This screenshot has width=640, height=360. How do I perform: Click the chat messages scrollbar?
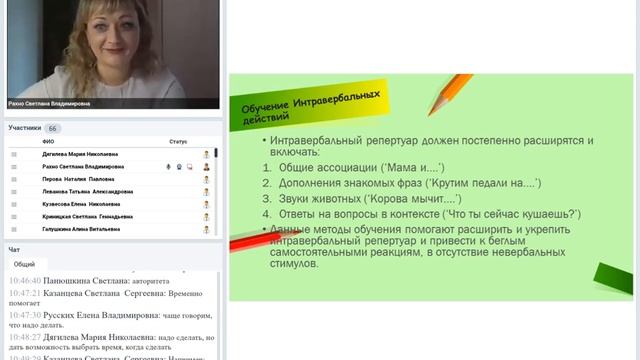[x=218, y=315]
